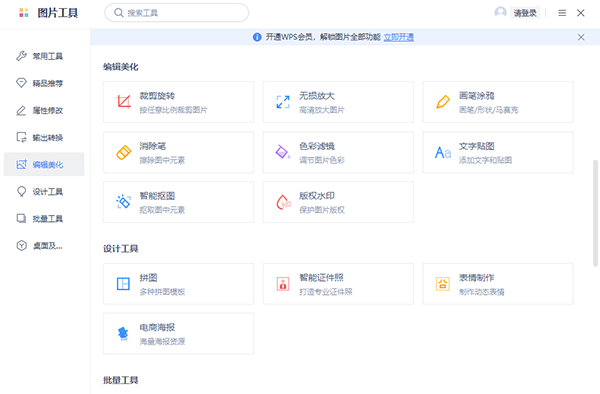The image size is (600, 394).
Task: Click the 设计工具 section heading in content
Action: point(121,249)
